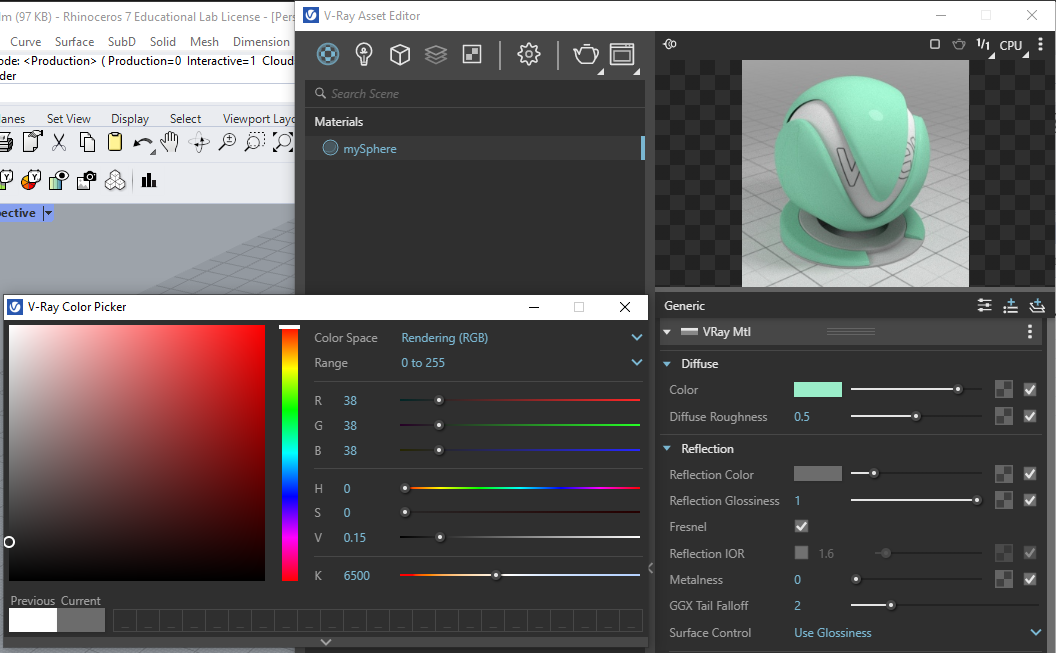This screenshot has width=1056, height=653.
Task: Expand color picker bottom chevron
Action: pos(326,642)
